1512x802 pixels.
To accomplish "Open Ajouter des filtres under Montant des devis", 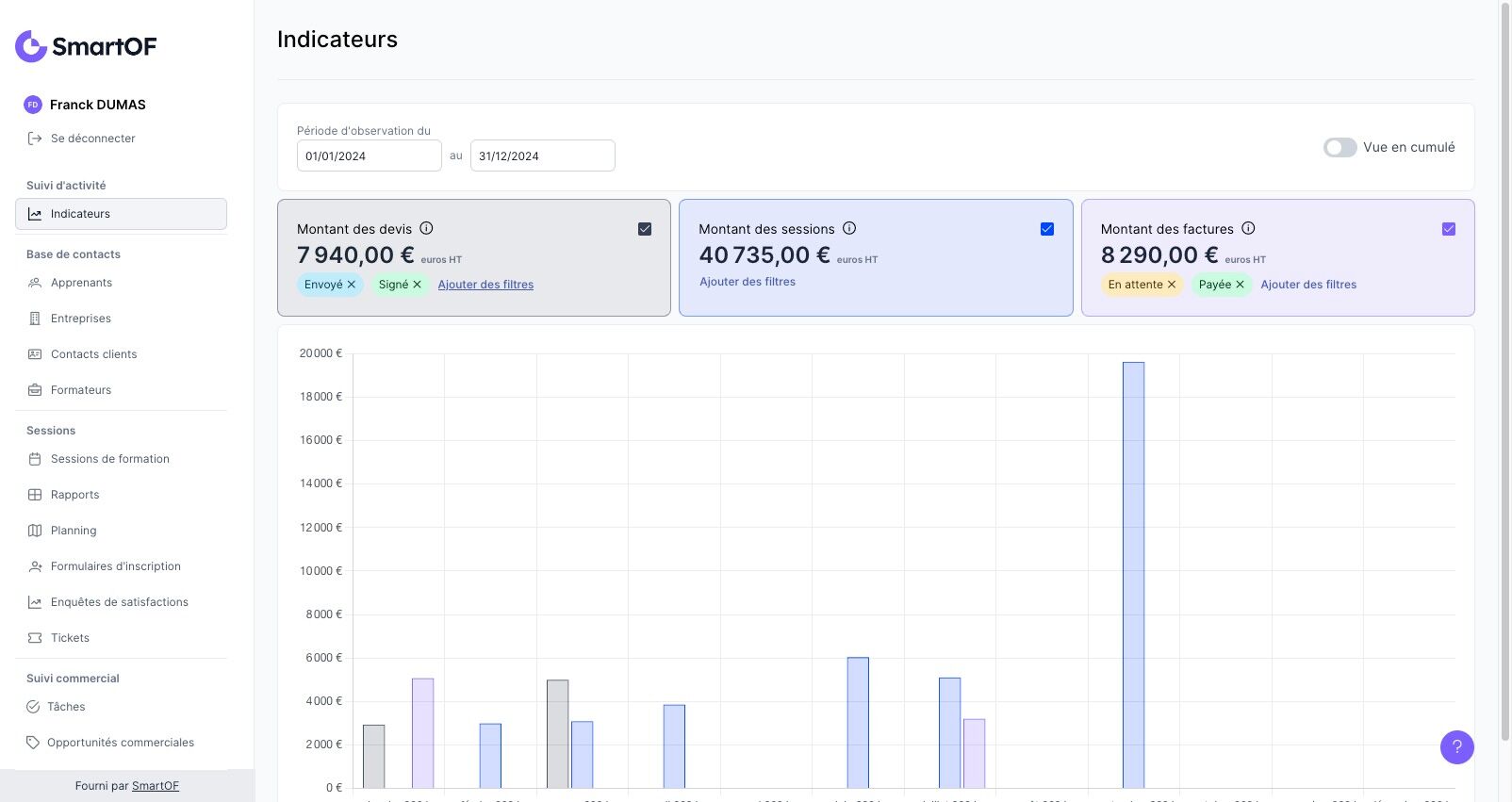I will coord(485,285).
